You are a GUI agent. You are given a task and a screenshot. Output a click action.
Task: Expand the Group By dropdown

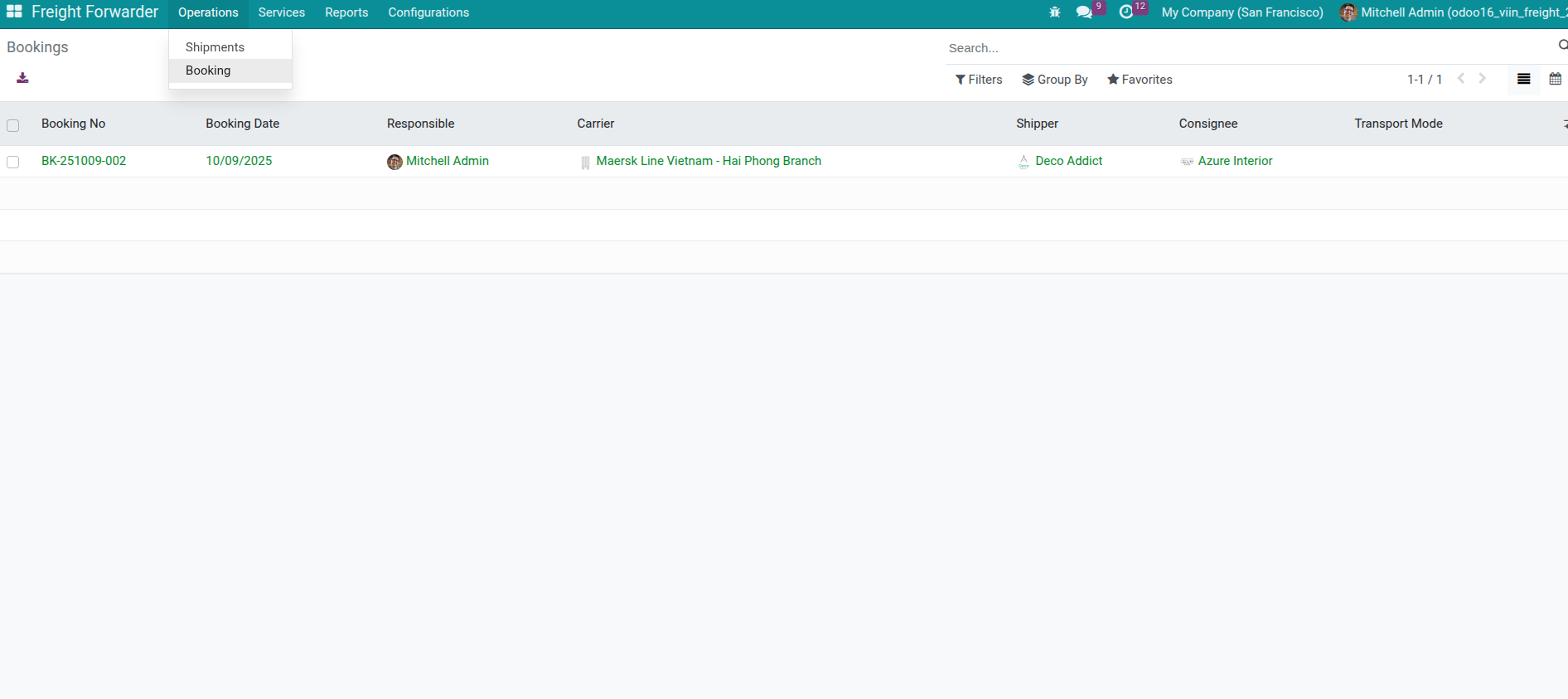click(x=1055, y=80)
